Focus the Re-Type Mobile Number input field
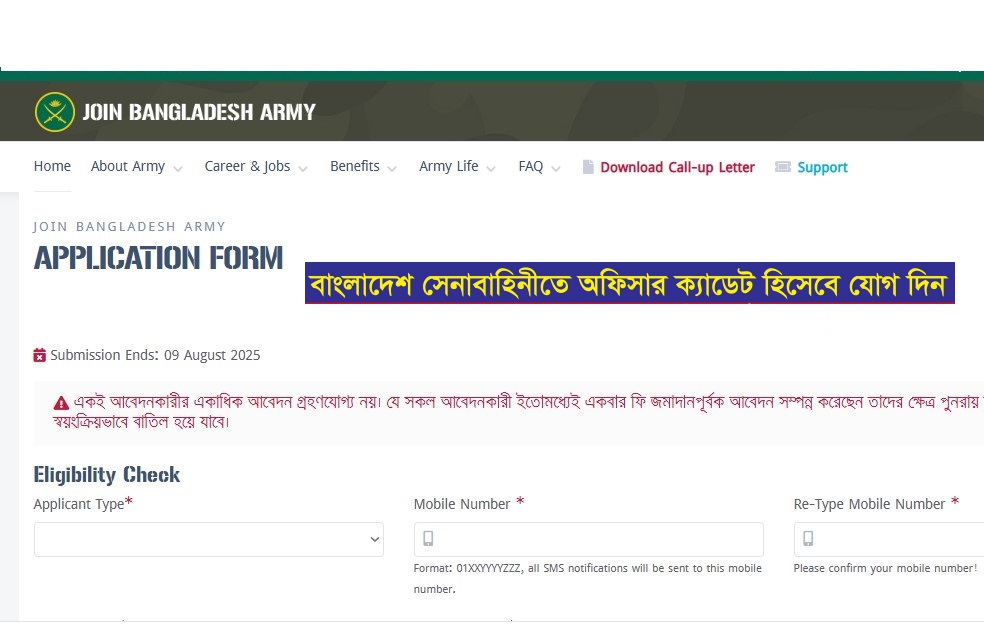This screenshot has width=984, height=632. [x=889, y=539]
